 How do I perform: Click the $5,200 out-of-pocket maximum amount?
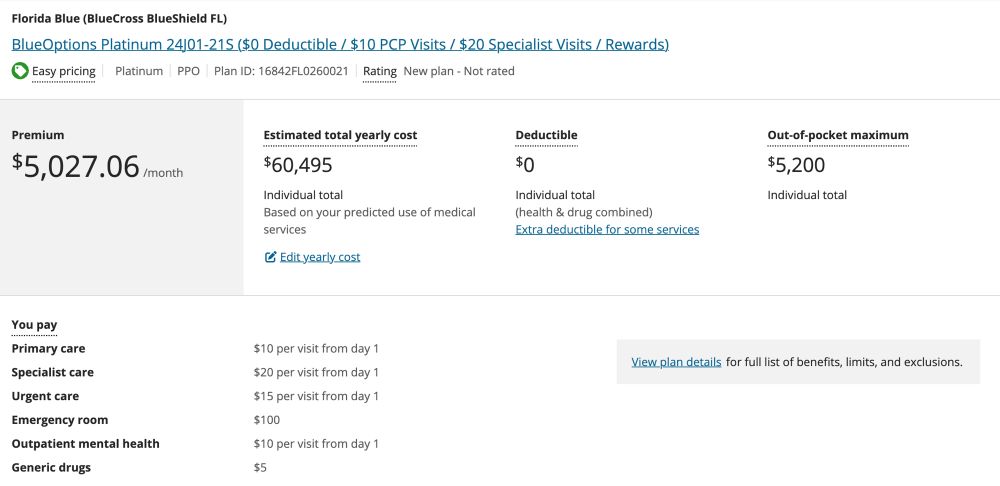(x=796, y=165)
